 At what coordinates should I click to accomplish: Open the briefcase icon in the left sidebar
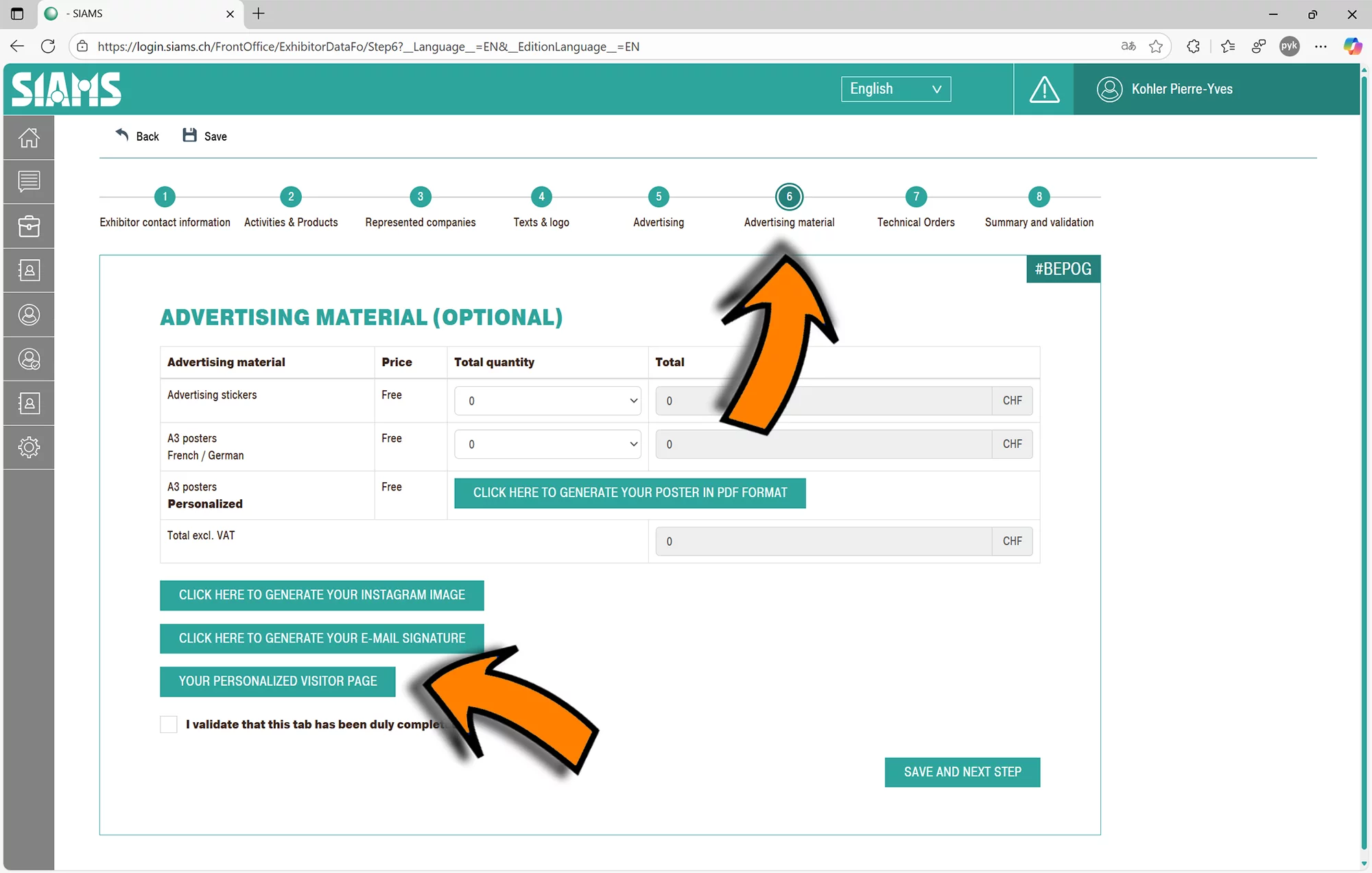point(29,226)
